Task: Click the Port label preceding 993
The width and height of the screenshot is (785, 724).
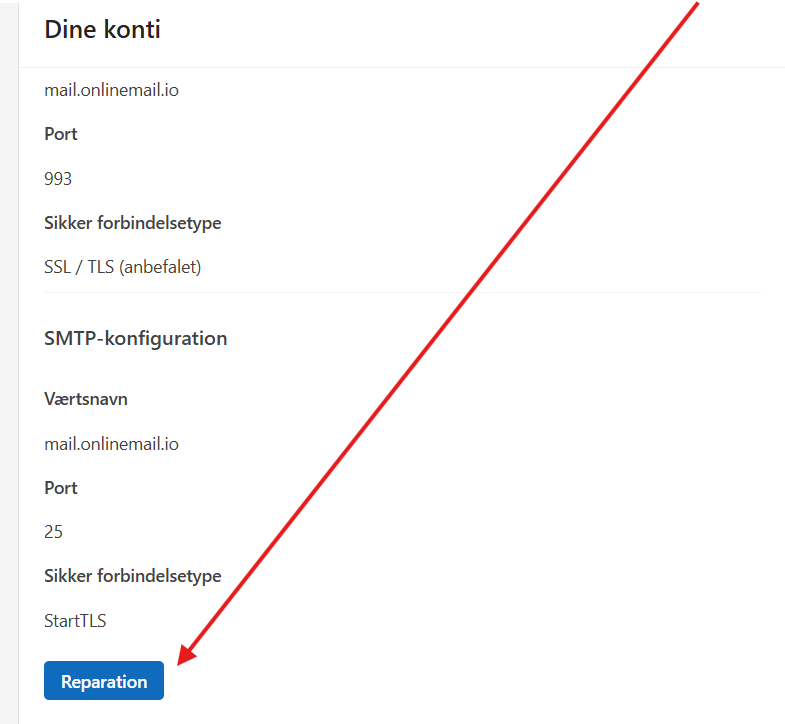Action: tap(61, 134)
